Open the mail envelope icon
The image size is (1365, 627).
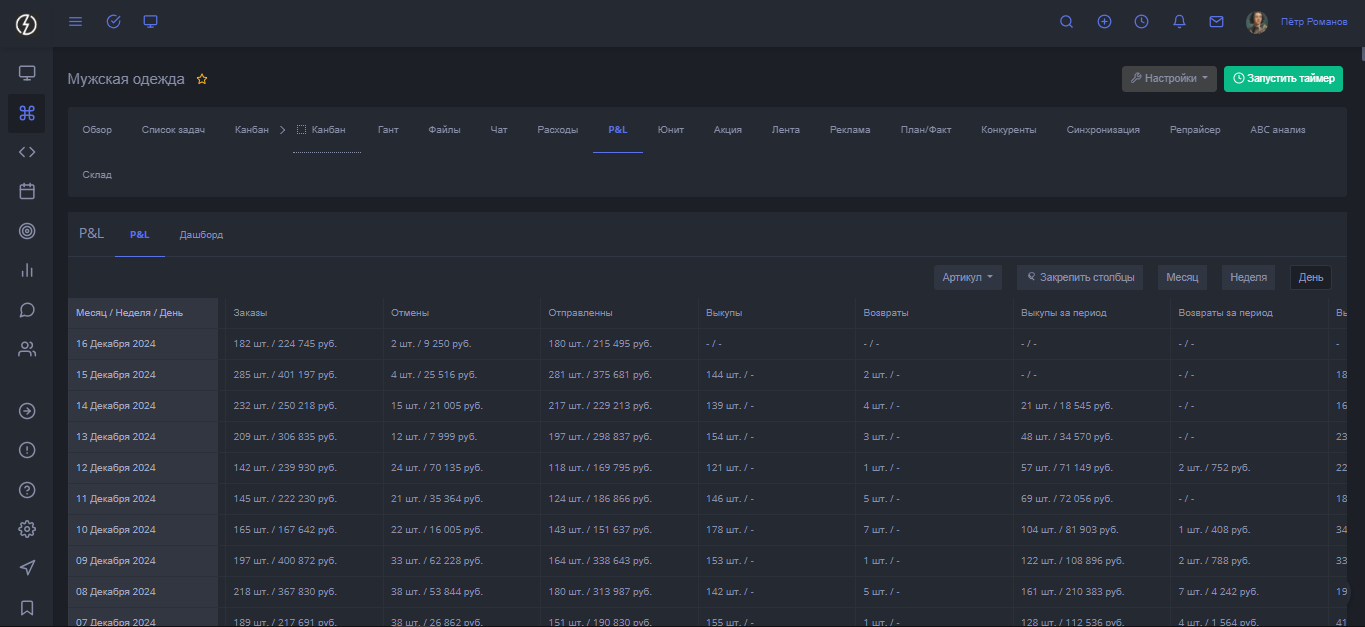[1216, 22]
